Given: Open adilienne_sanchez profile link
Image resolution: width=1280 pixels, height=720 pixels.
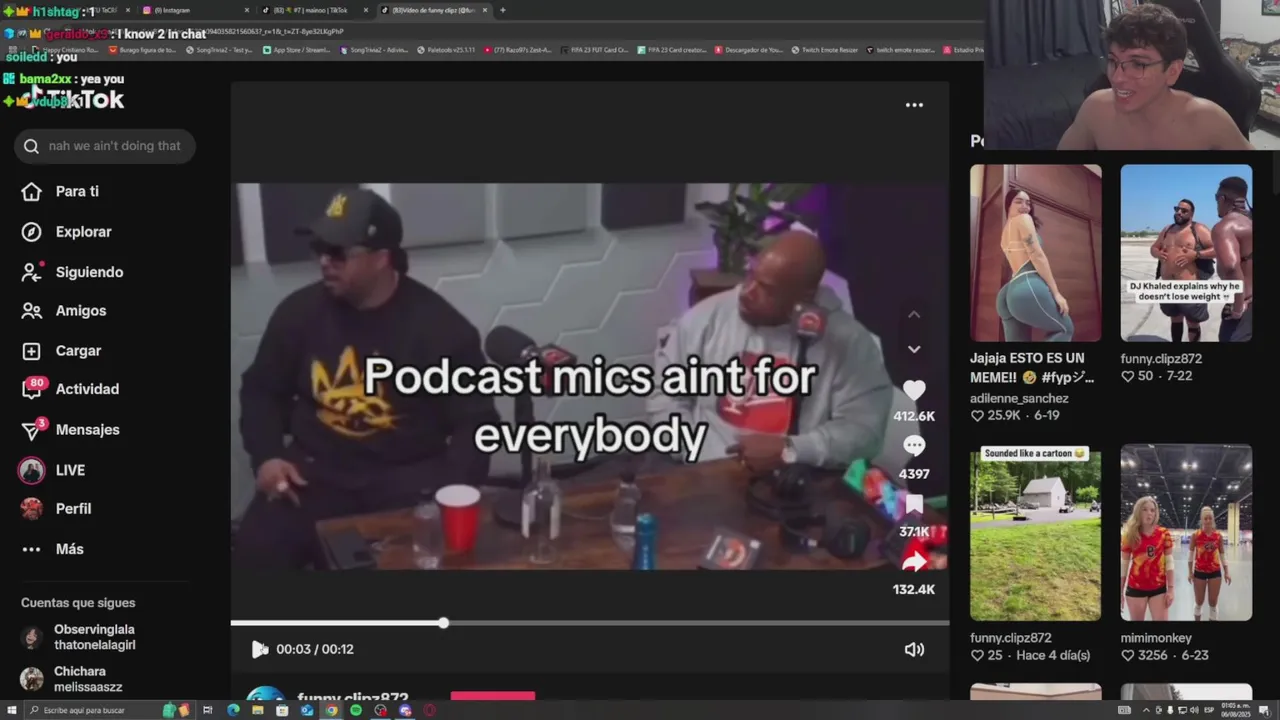Looking at the screenshot, I should click(x=1019, y=398).
